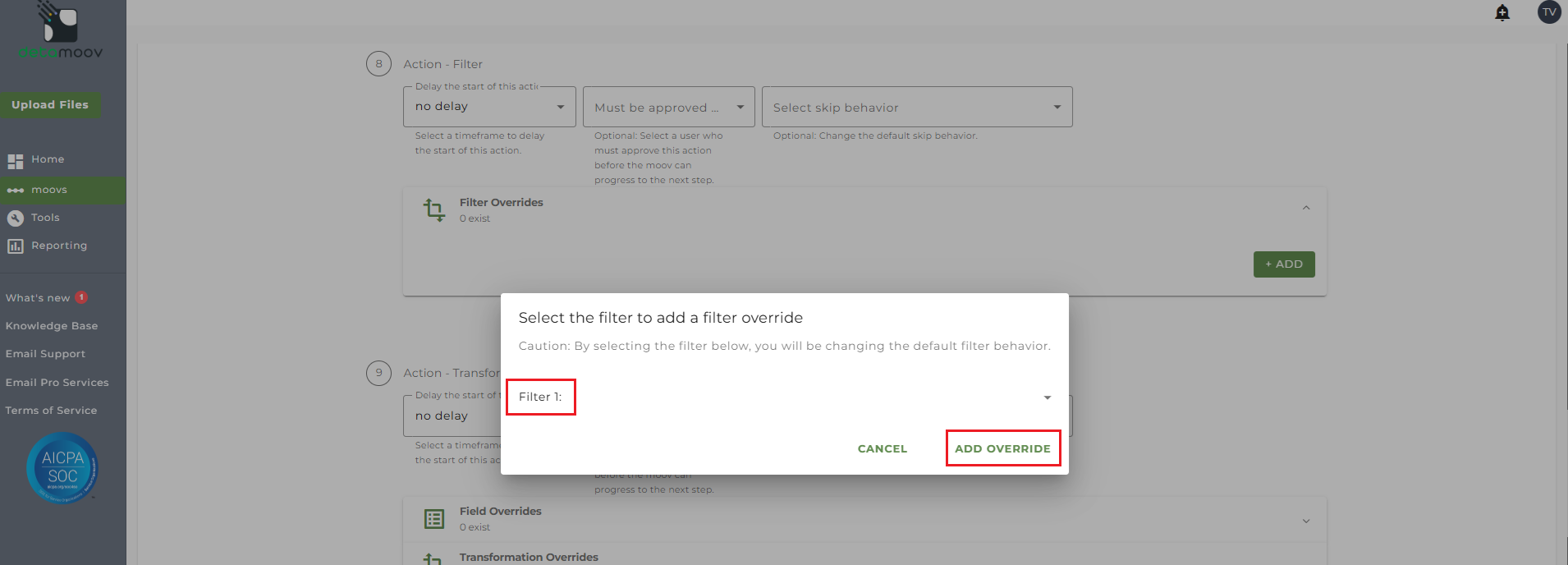Click the Field Overrides list icon

[x=434, y=519]
